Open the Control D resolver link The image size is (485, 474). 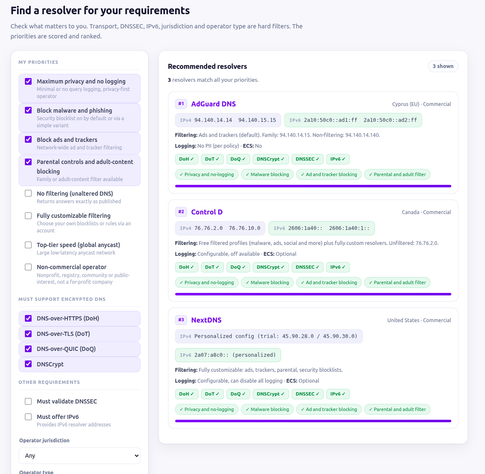(207, 212)
